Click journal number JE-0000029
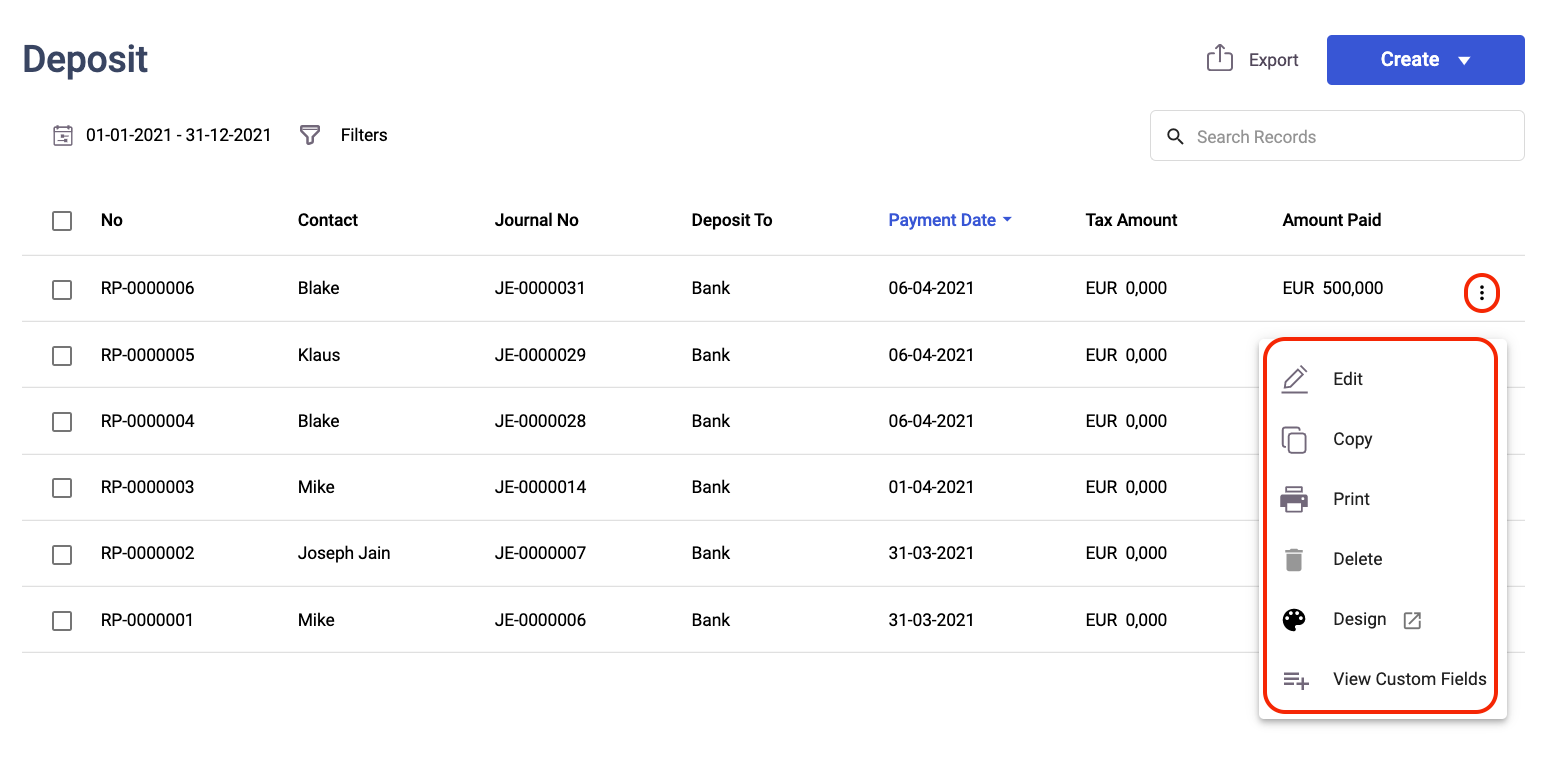Viewport: 1543px width, 758px height. pyautogui.click(x=540, y=355)
